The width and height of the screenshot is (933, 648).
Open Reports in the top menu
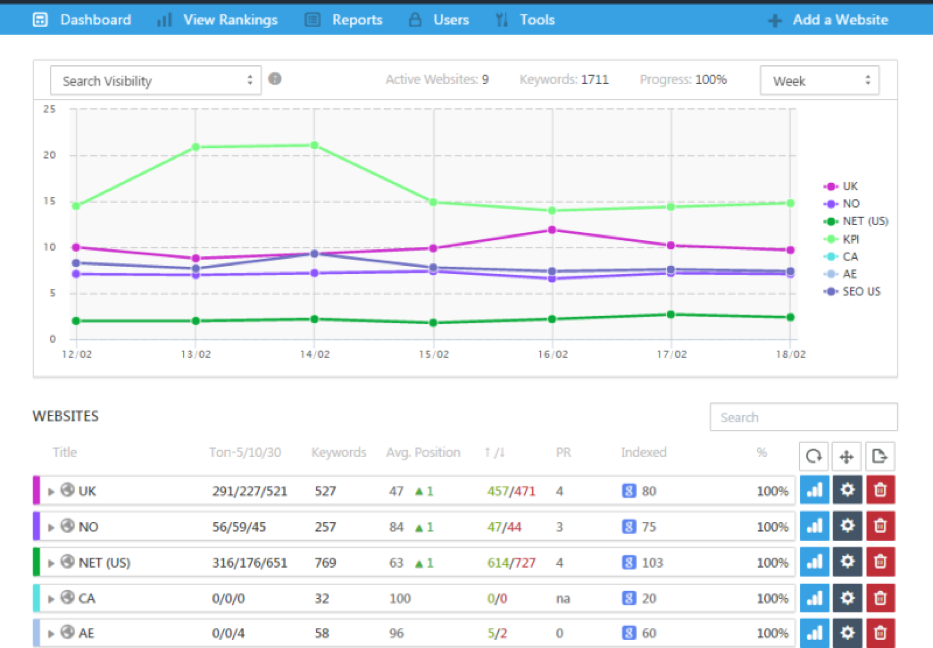coord(344,19)
